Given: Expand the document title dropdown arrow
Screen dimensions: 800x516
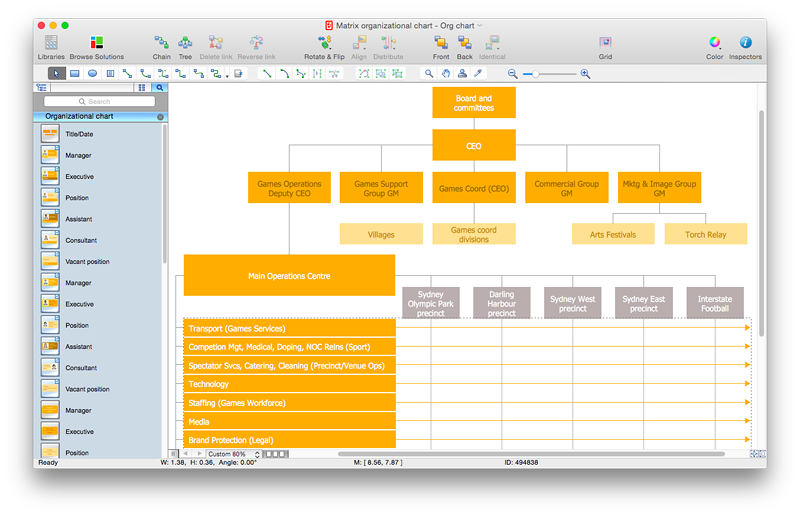Looking at the screenshot, I should point(480,25).
